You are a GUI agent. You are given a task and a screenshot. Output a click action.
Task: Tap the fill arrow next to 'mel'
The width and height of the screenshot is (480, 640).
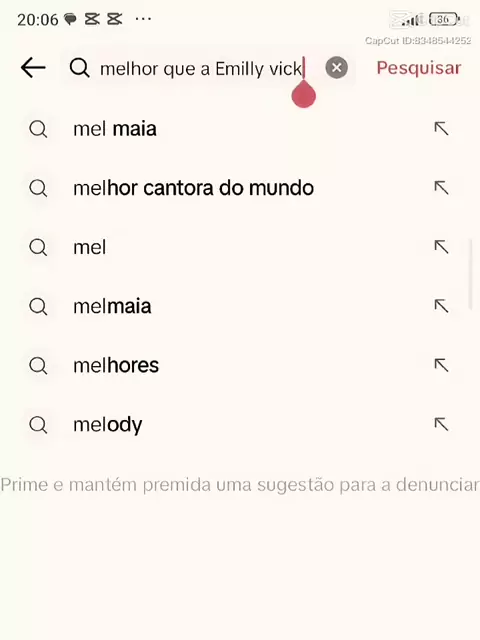point(441,247)
